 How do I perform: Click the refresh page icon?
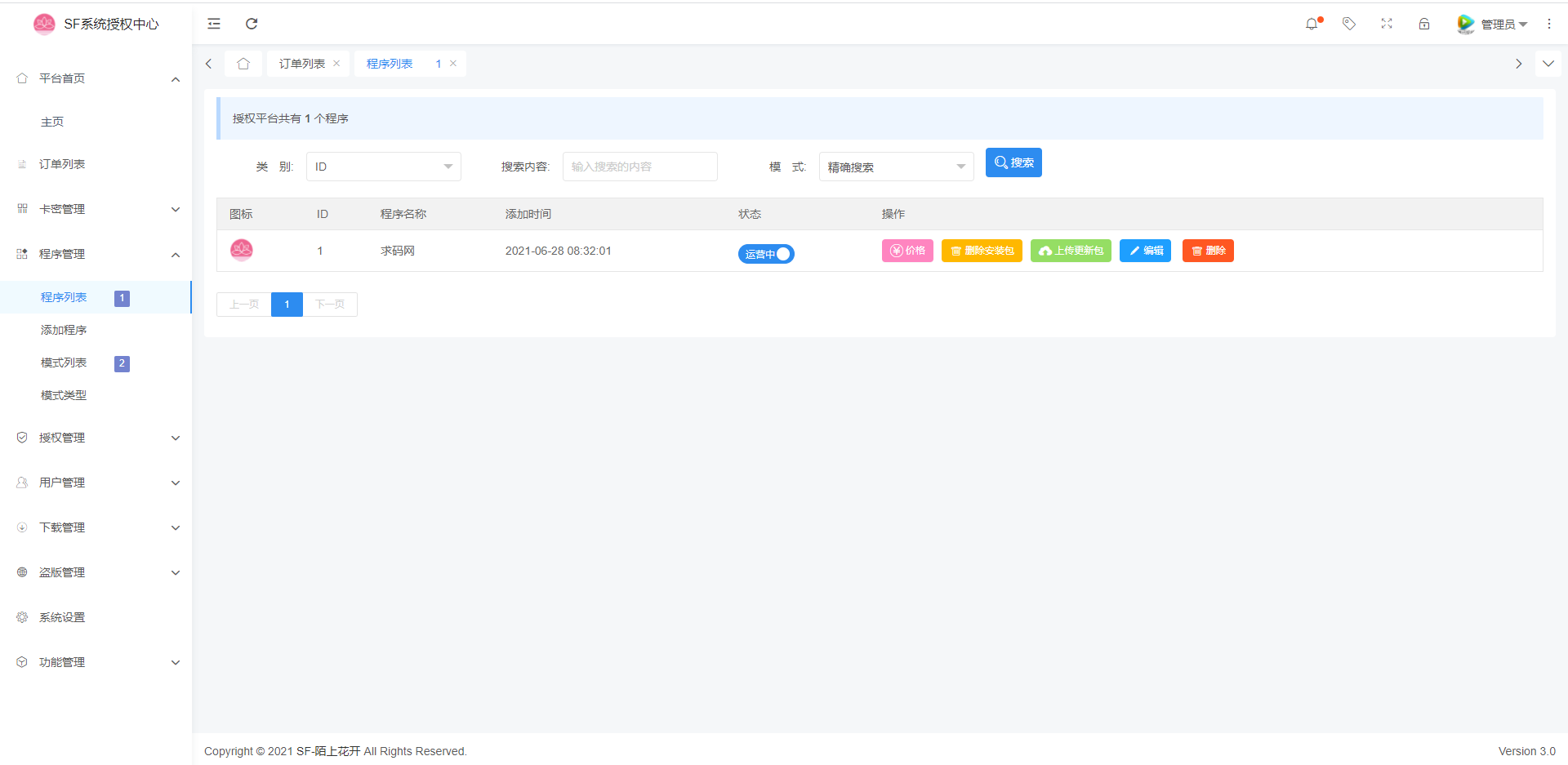(252, 24)
